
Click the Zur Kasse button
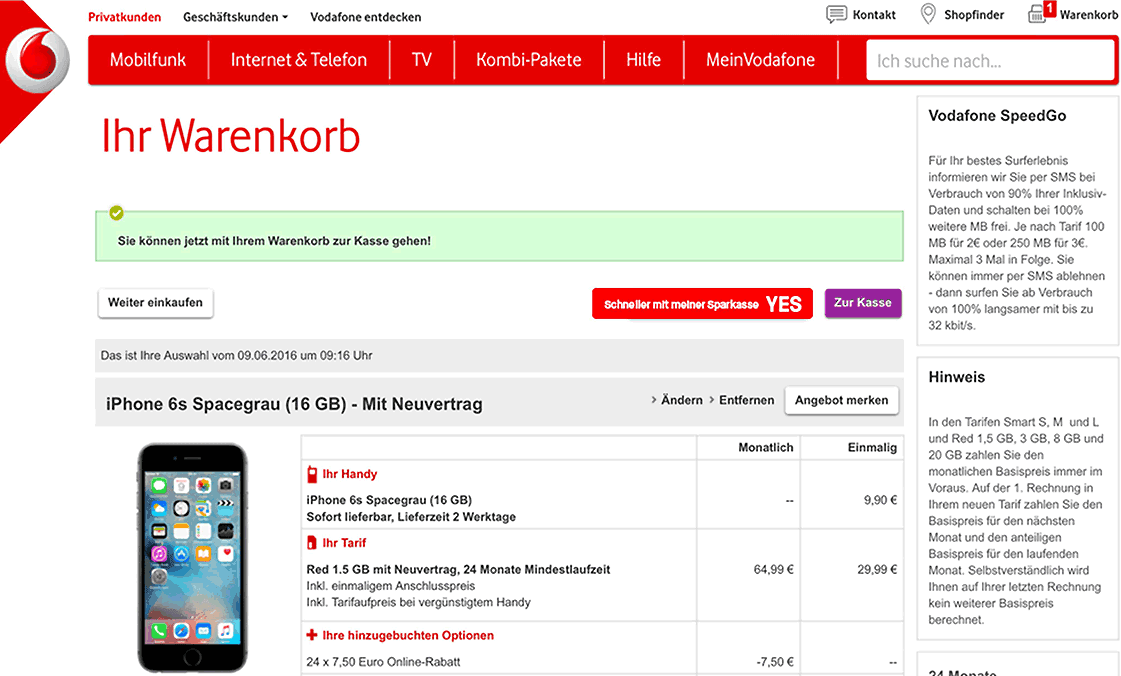[863, 303]
